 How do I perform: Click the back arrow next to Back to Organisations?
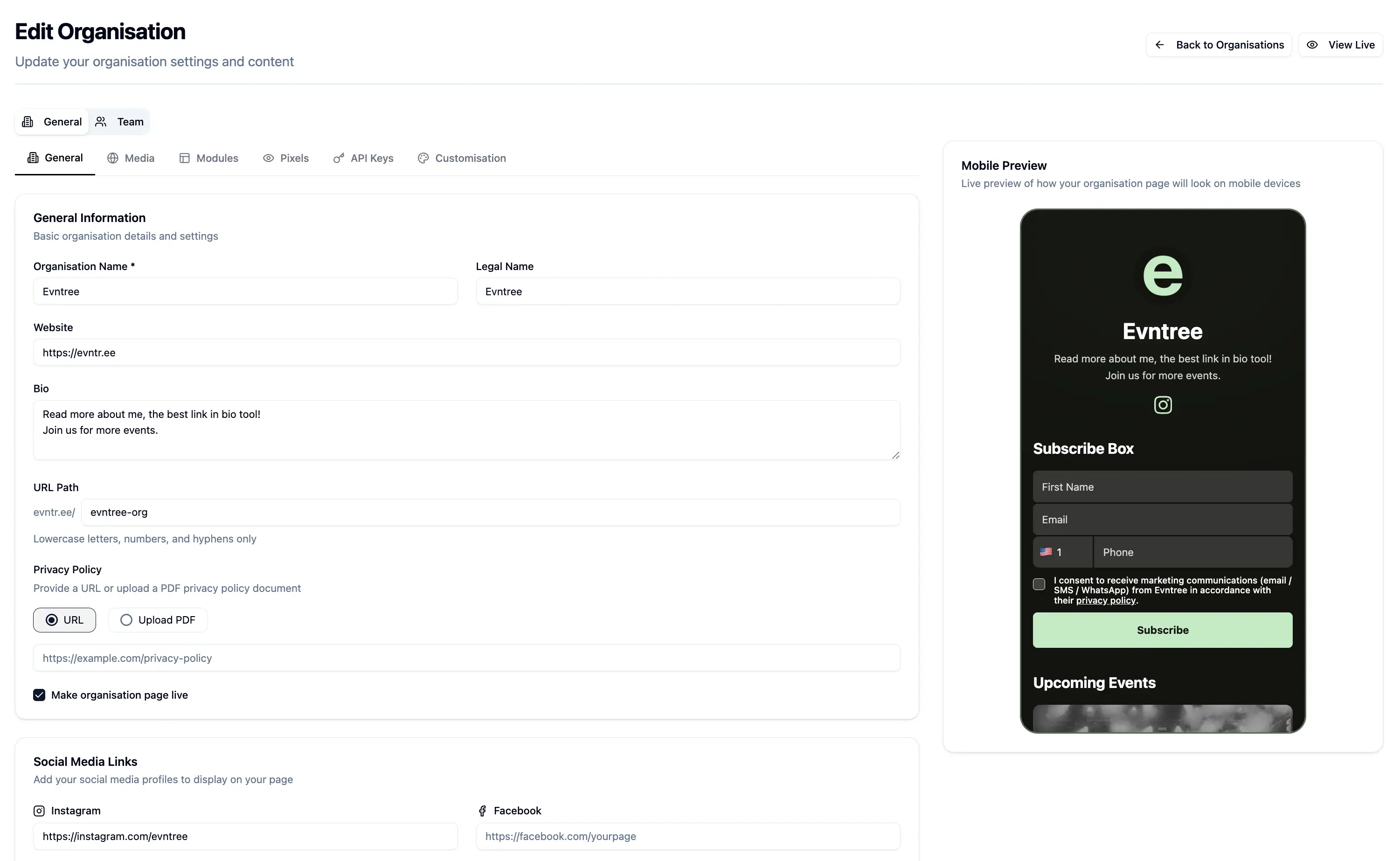point(1160,44)
